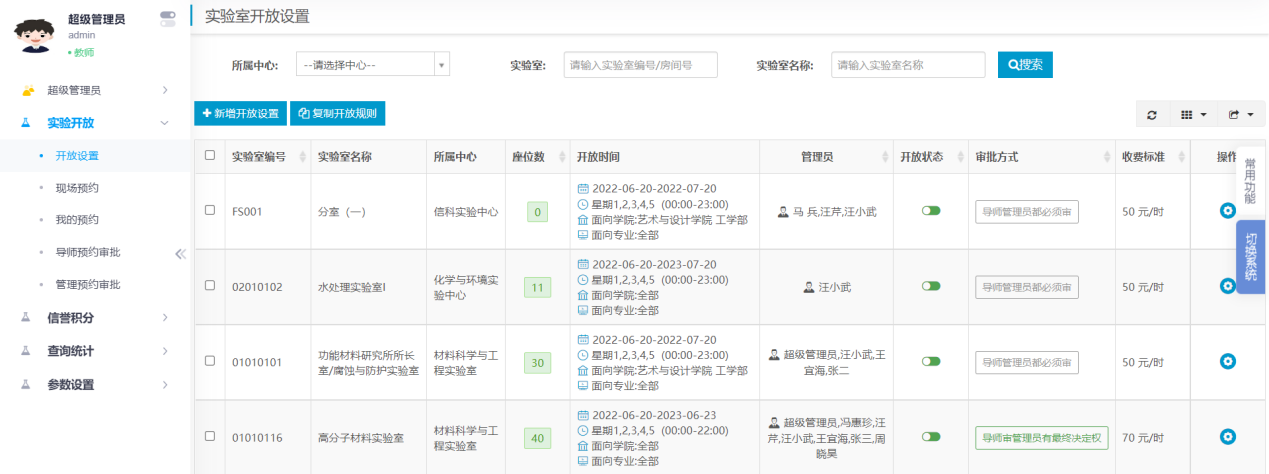Toggle open status for lab FS001
The image size is (1269, 474).
[x=931, y=211]
